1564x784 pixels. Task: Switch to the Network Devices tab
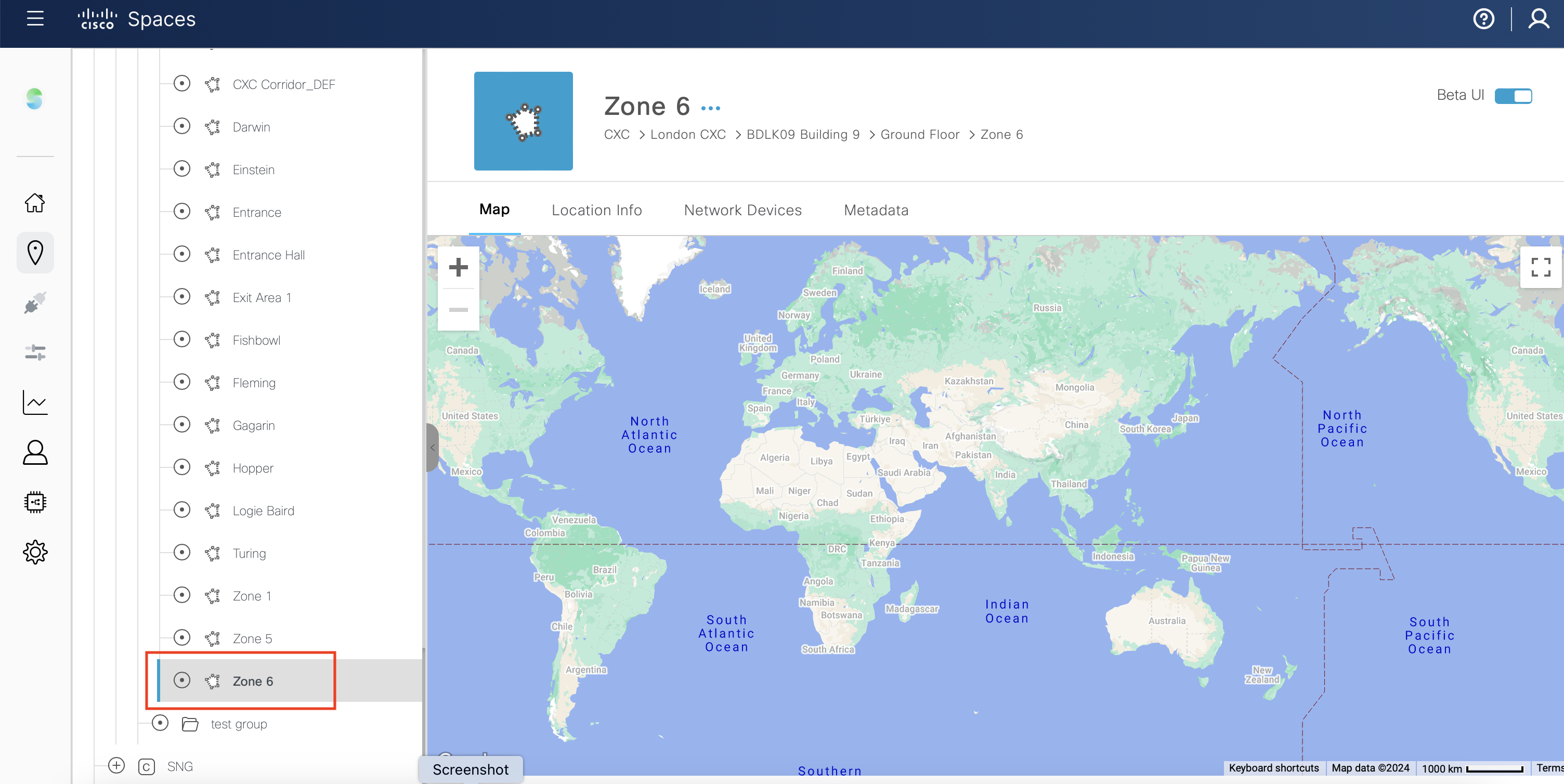pyautogui.click(x=742, y=210)
